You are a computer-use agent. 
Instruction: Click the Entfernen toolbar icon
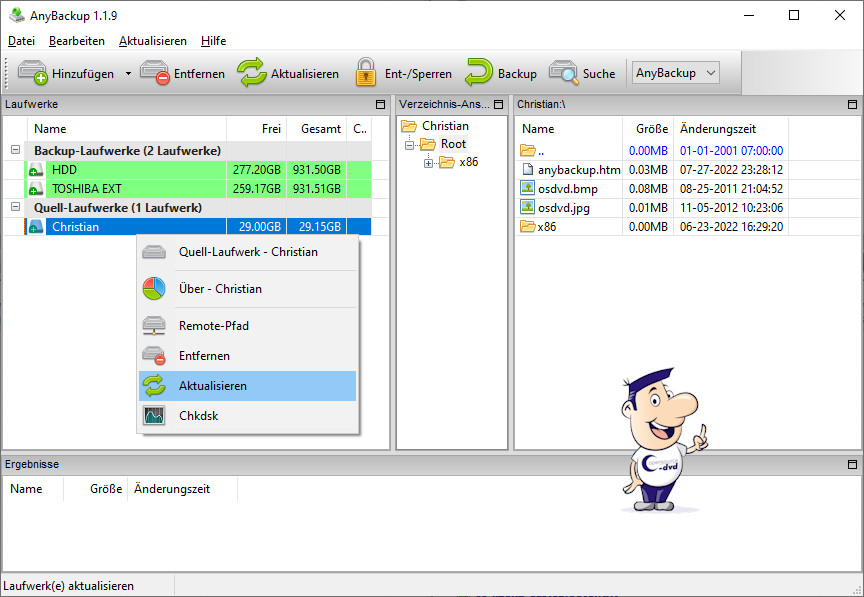click(x=155, y=73)
